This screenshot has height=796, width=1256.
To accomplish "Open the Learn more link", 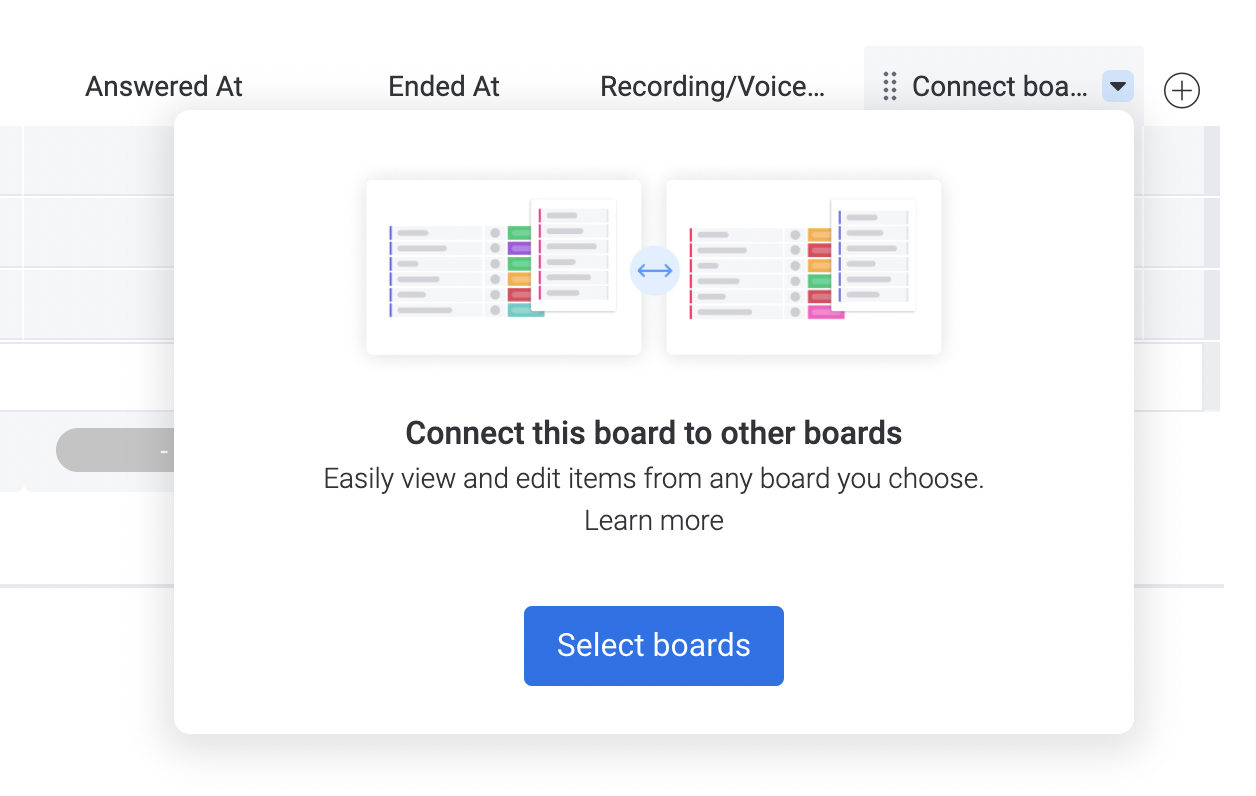I will tap(654, 521).
